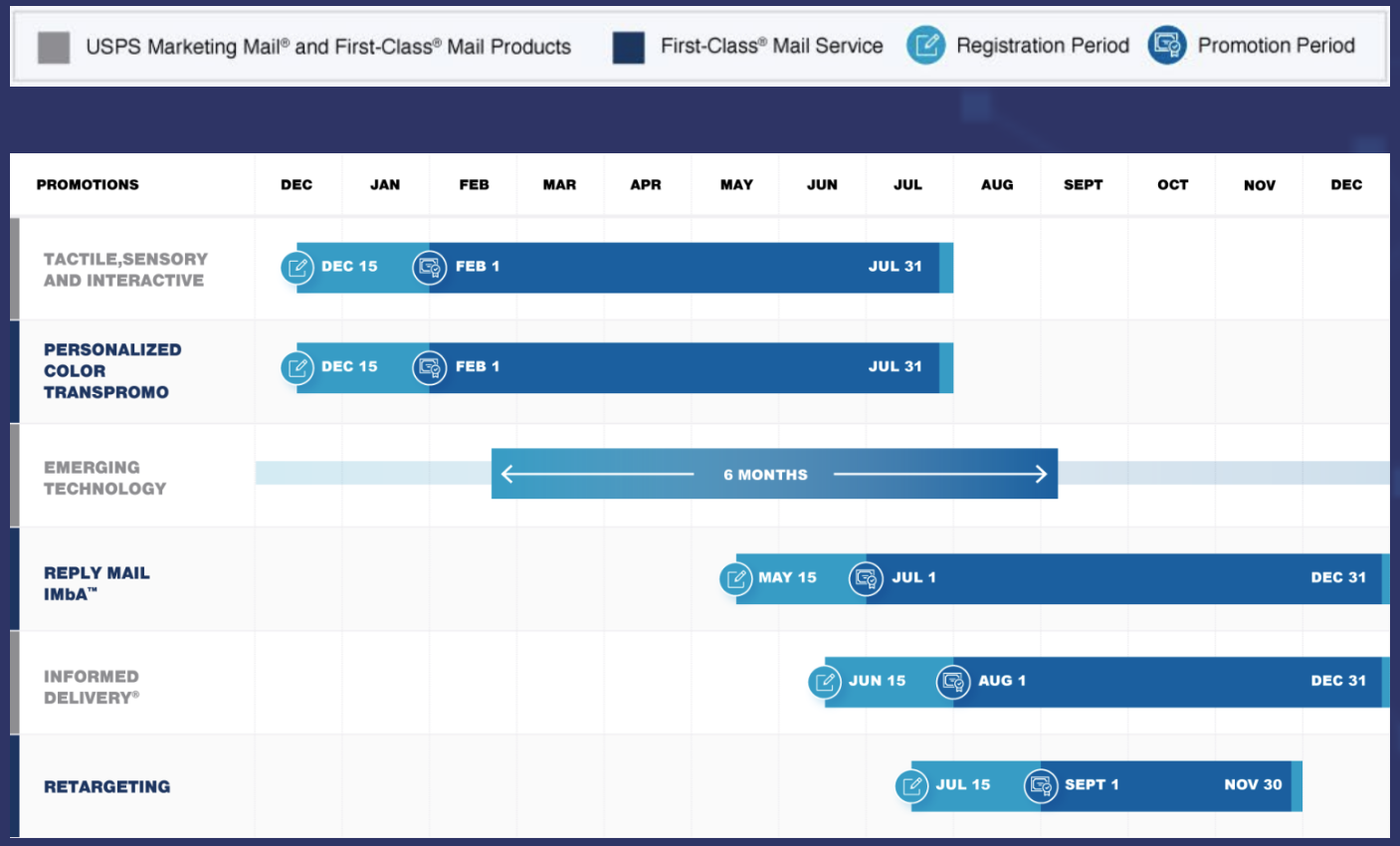The height and width of the screenshot is (846, 1400).
Task: Select the JUN month header
Action: tap(822, 185)
